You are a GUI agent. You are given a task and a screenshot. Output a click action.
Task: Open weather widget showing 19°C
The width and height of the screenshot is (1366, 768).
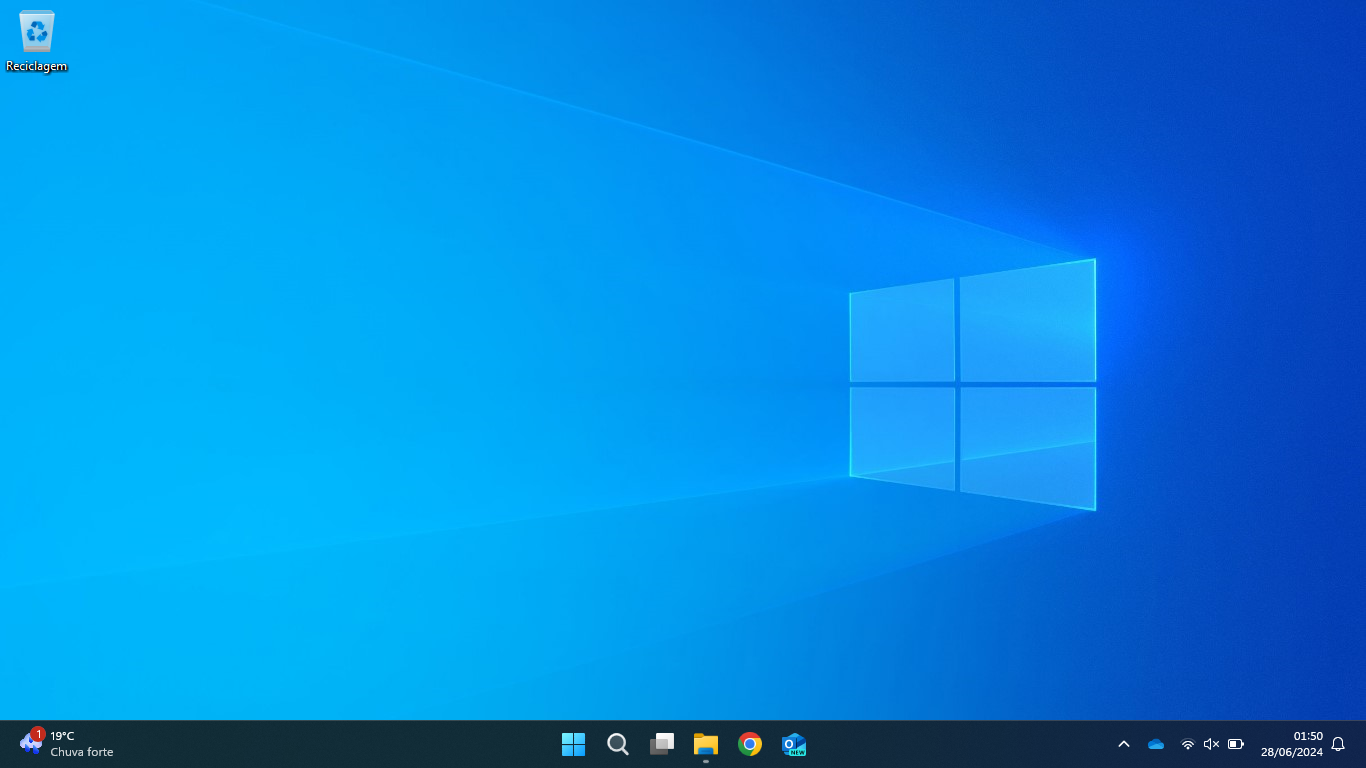click(x=66, y=744)
